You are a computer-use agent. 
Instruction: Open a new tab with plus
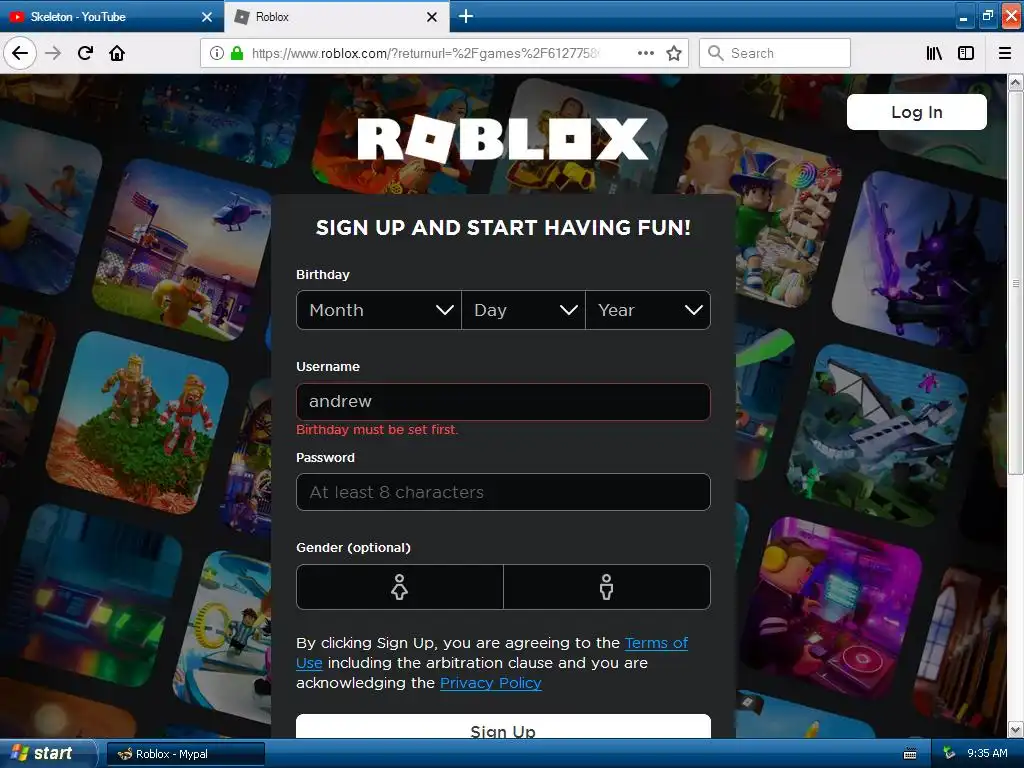pyautogui.click(x=466, y=16)
